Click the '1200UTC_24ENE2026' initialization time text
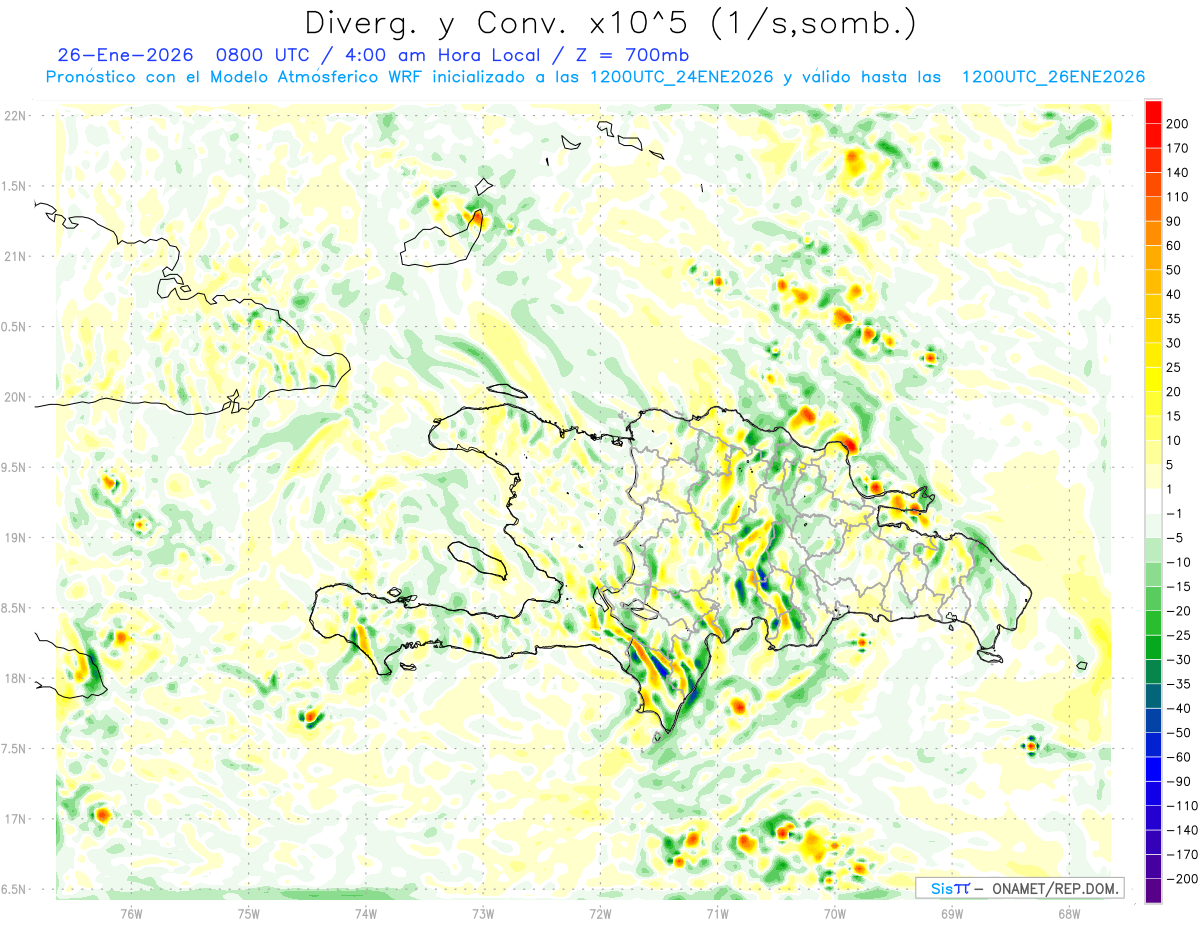This screenshot has width=1200, height=927. point(681,77)
